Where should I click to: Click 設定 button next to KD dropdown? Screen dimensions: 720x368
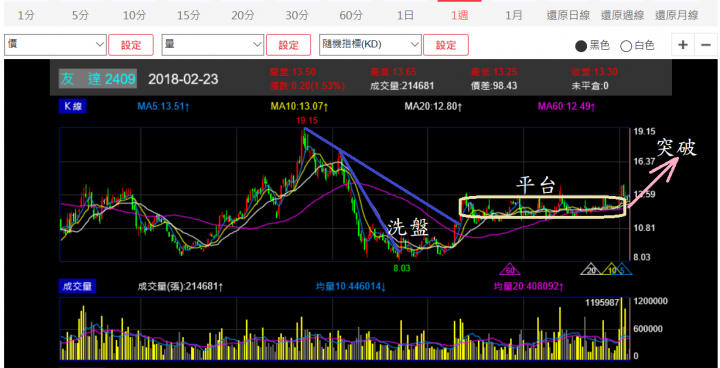[446, 45]
